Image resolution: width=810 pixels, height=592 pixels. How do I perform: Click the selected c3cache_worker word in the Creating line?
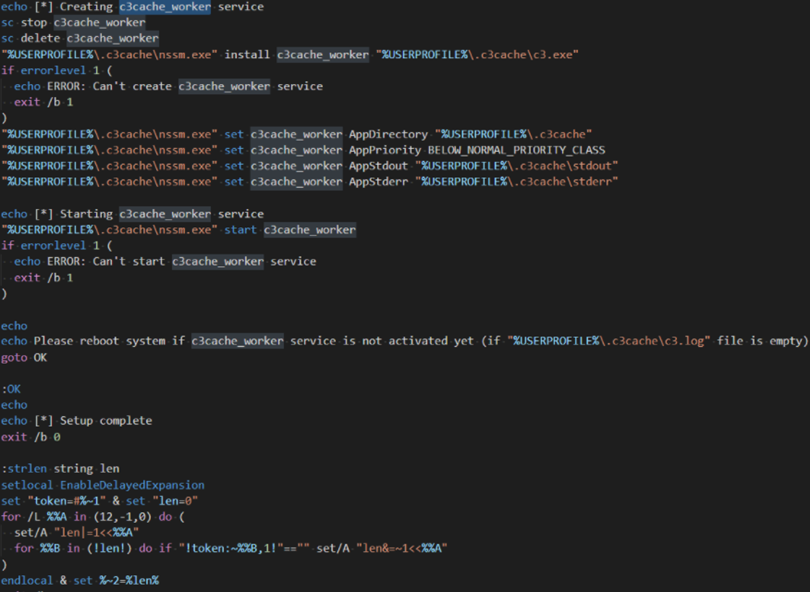tap(165, 7)
